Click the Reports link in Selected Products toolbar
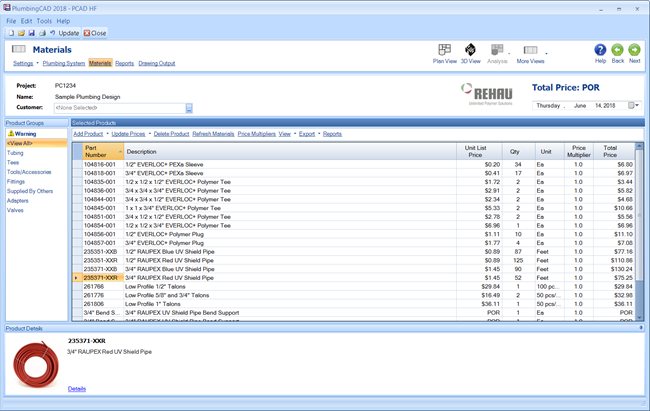The image size is (650, 411). [332, 134]
